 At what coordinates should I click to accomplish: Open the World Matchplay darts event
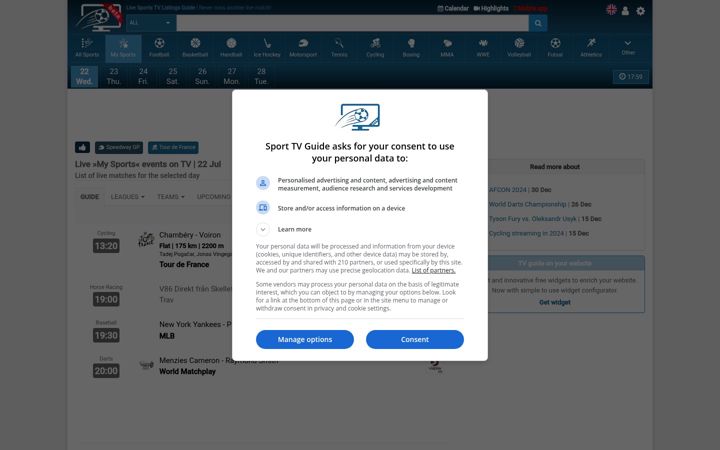(187, 371)
